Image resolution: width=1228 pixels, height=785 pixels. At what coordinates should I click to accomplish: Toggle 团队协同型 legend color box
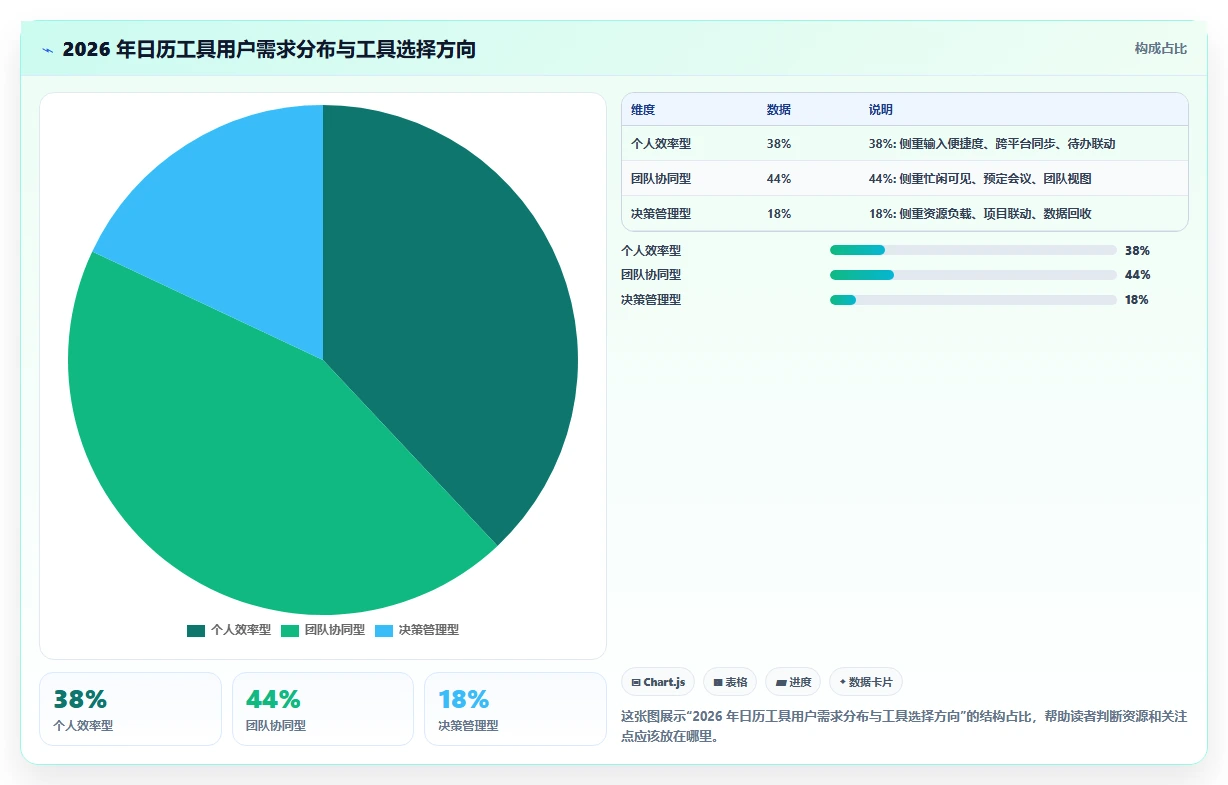[290, 630]
